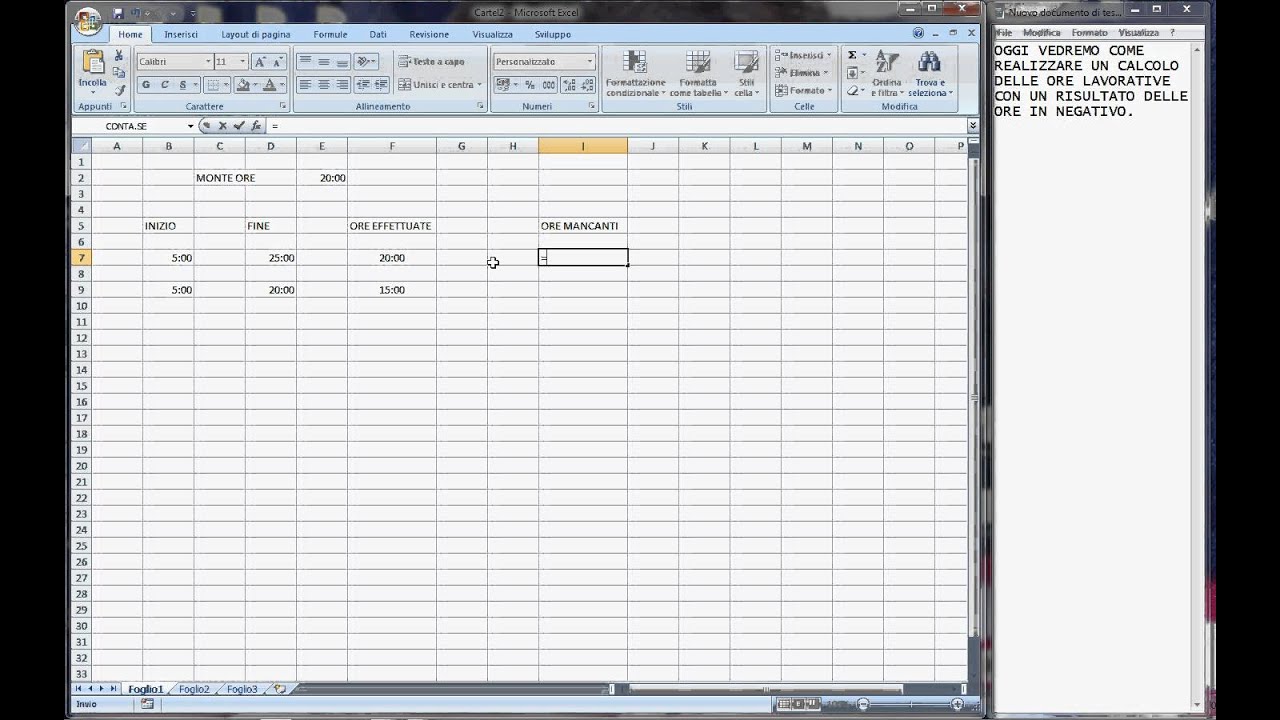Click the AutoSum sigma icon
Screen dimensions: 1280x720
point(852,56)
